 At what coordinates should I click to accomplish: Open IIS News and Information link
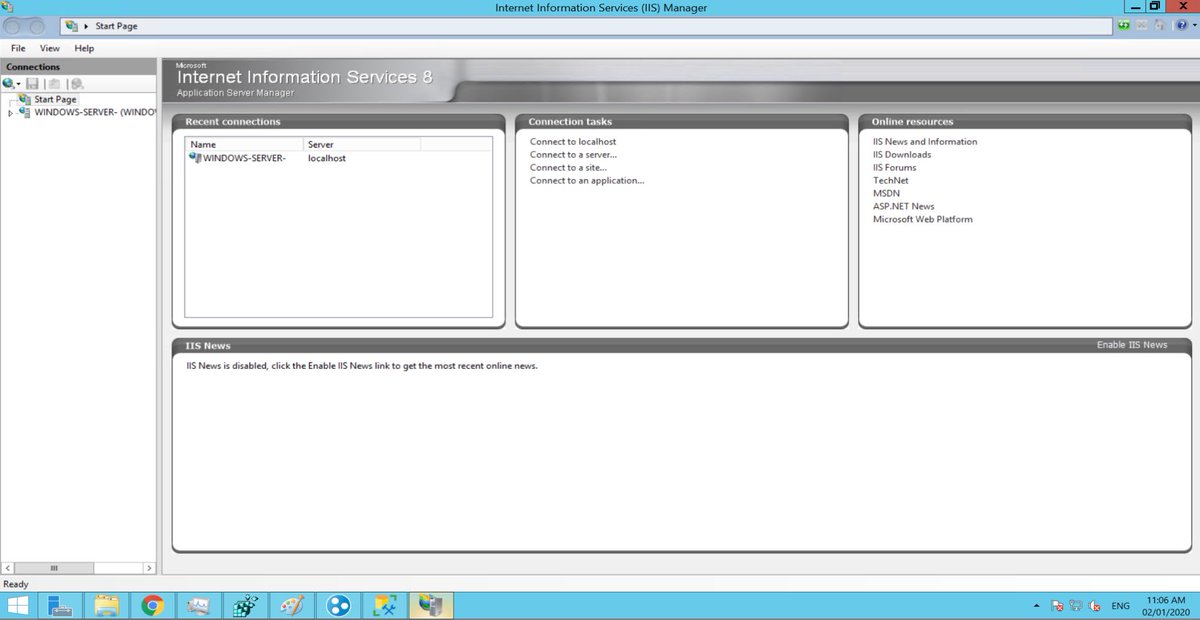pyautogui.click(x=925, y=142)
